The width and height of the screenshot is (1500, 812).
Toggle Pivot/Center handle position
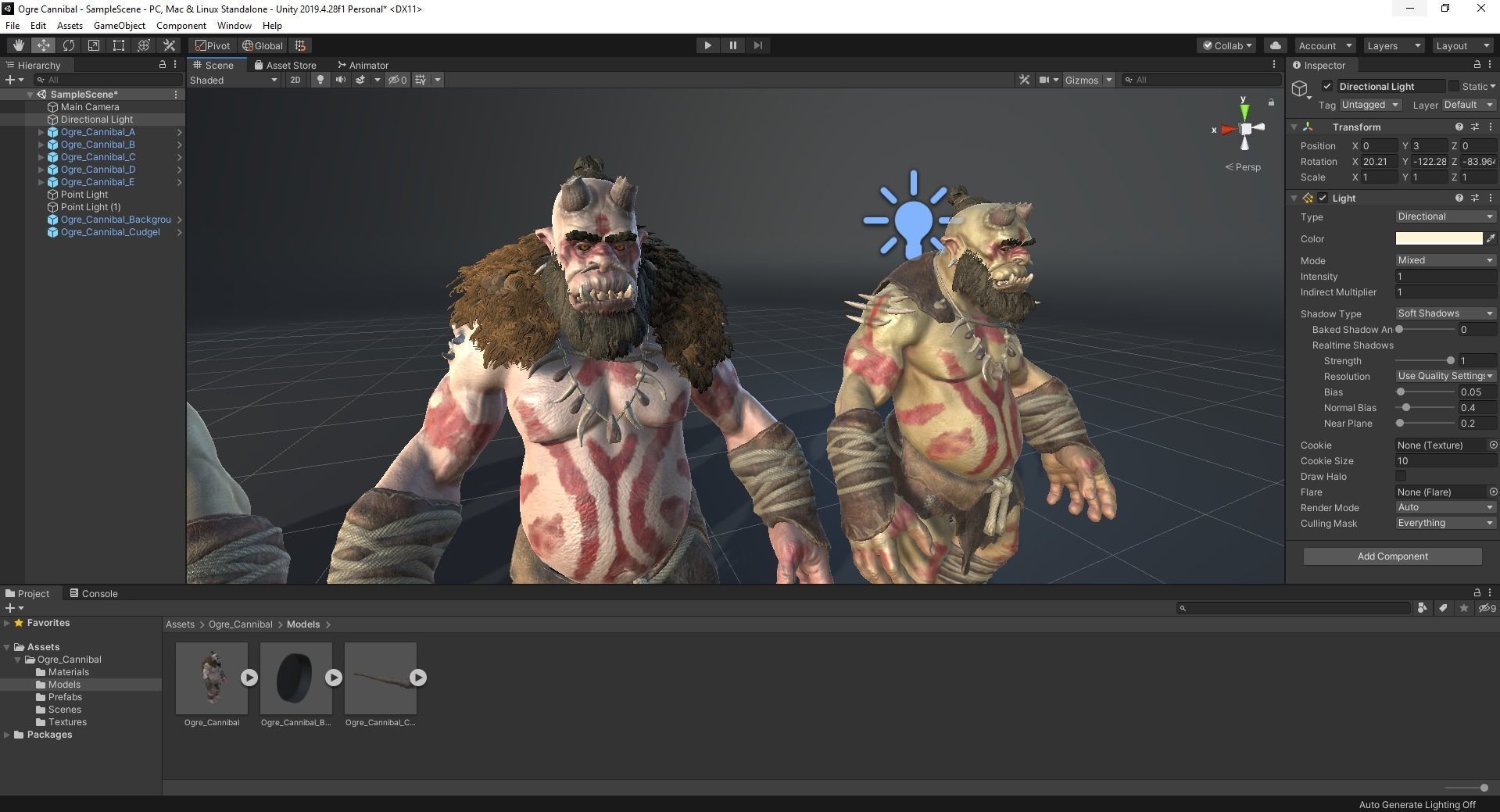coord(213,45)
